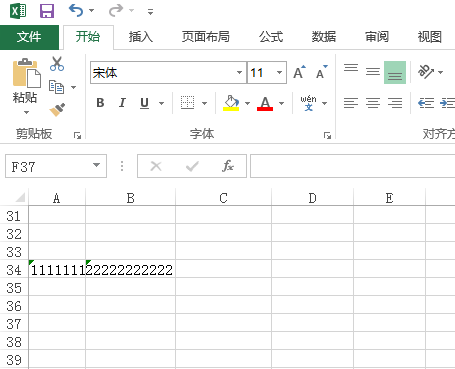The height and width of the screenshot is (369, 455).
Task: Click the Copy icon
Action: [x=56, y=87]
